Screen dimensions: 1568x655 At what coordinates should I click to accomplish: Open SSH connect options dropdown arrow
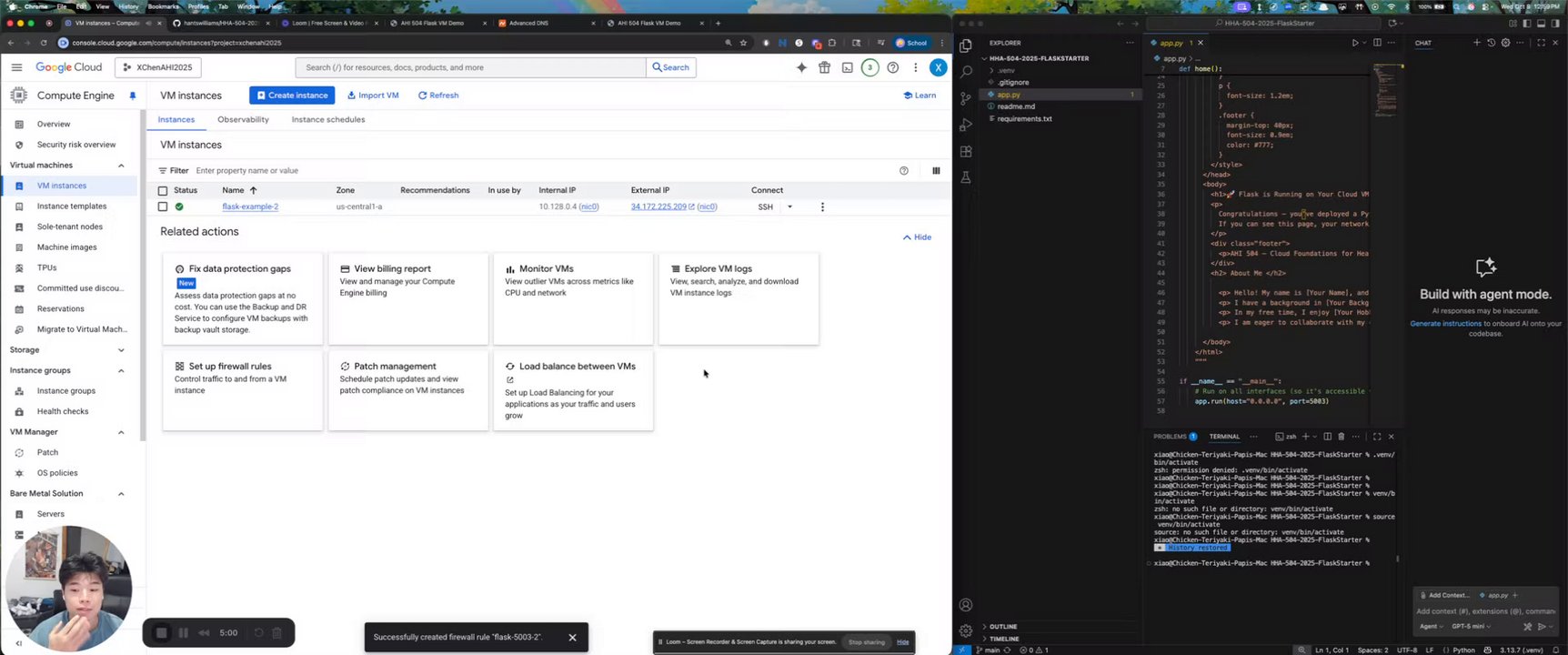pos(789,207)
